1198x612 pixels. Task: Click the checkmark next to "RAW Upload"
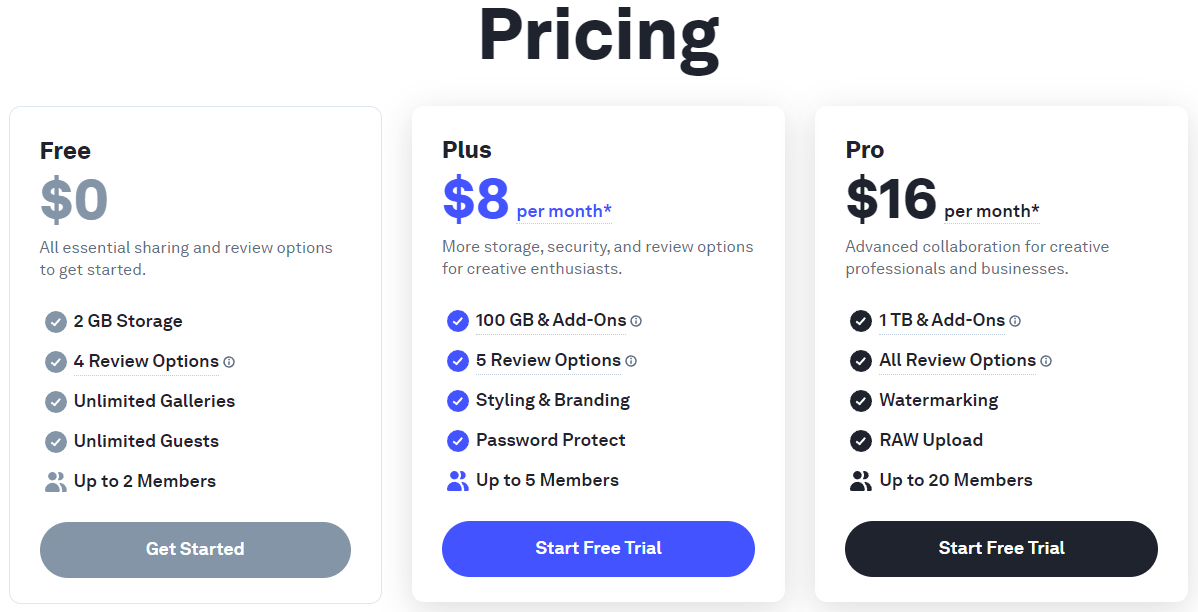coord(861,440)
